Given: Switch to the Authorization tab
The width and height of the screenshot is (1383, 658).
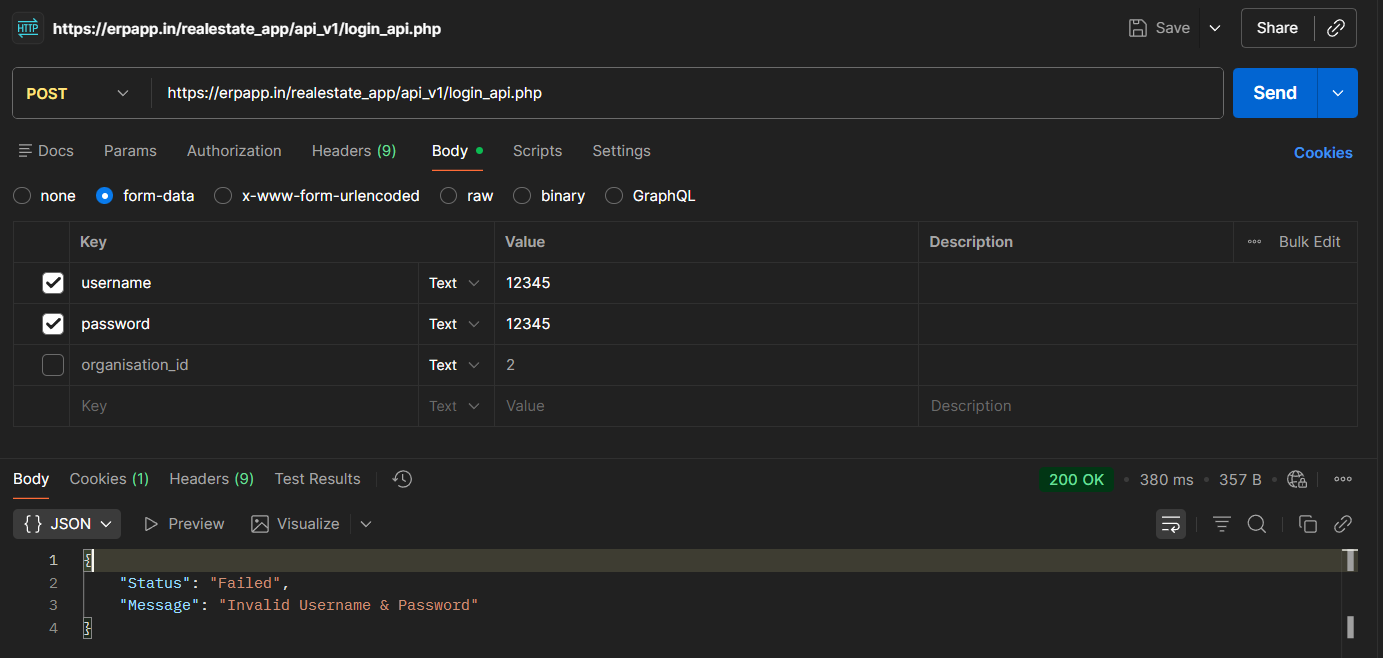Looking at the screenshot, I should tap(234, 151).
